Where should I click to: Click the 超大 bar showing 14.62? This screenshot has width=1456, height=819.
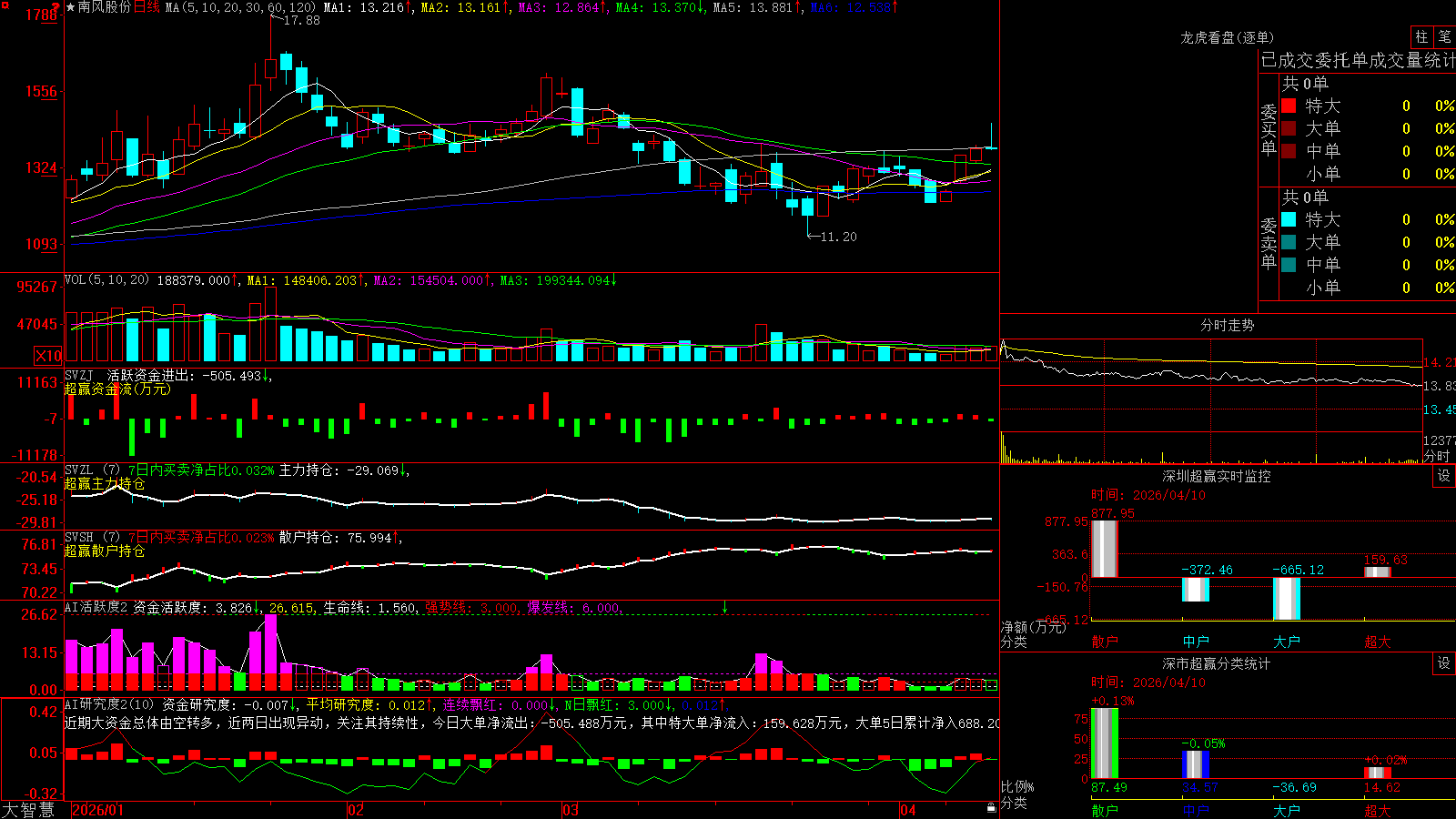click(1378, 773)
